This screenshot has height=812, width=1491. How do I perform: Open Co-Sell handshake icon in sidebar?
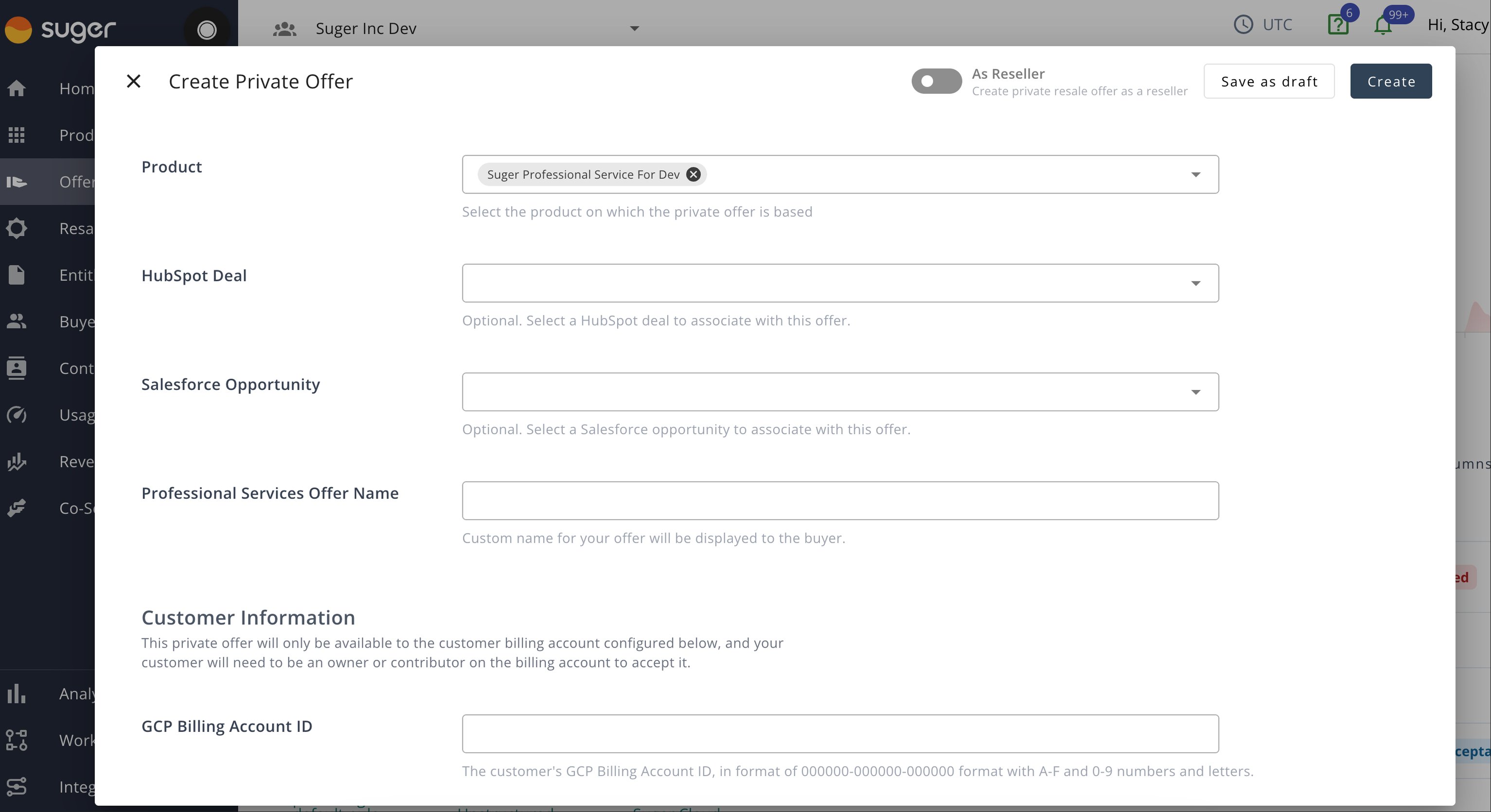16,508
